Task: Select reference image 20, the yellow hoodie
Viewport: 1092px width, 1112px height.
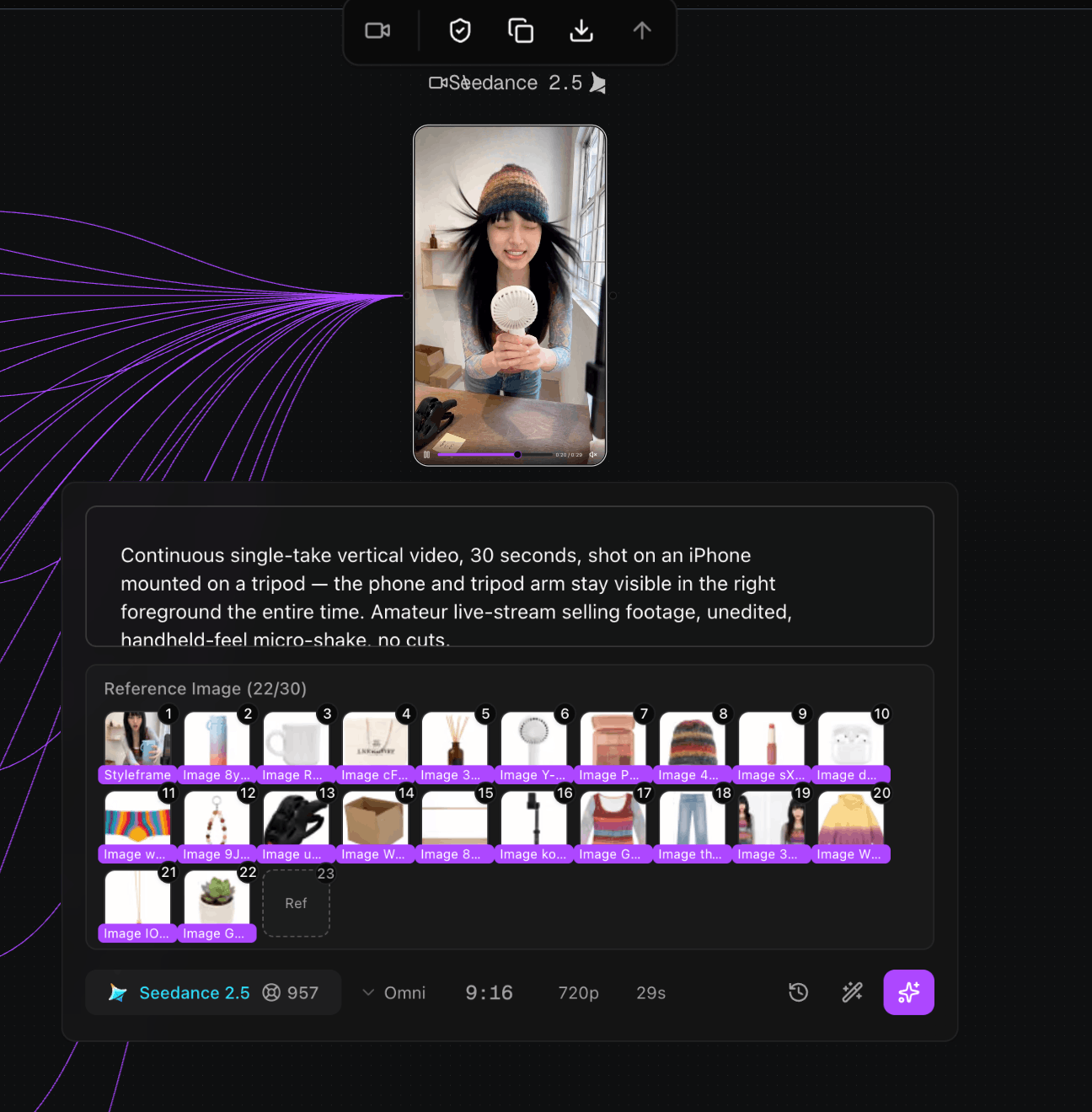Action: pyautogui.click(x=850, y=826)
